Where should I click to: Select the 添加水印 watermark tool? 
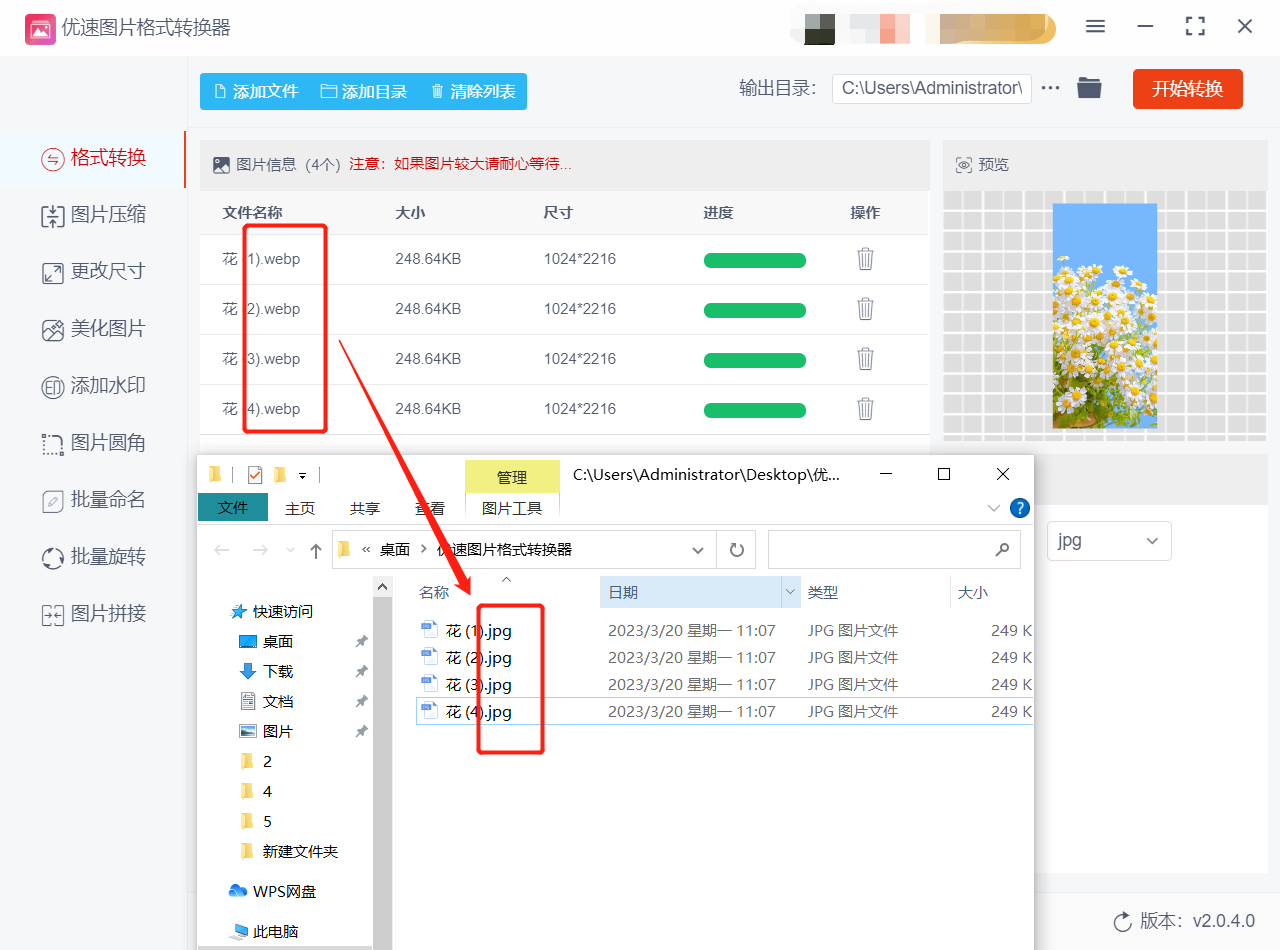point(92,387)
